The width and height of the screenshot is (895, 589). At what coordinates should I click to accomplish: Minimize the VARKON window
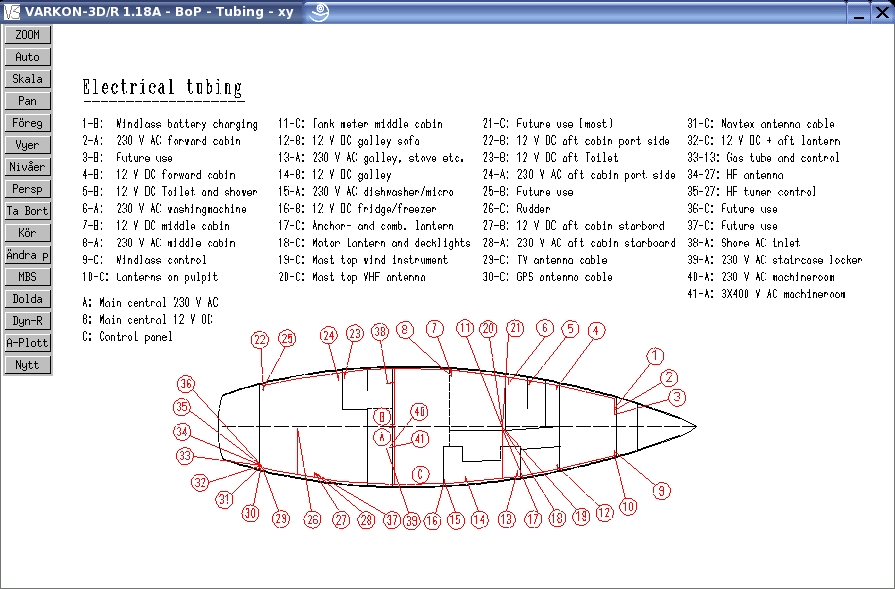coord(858,12)
